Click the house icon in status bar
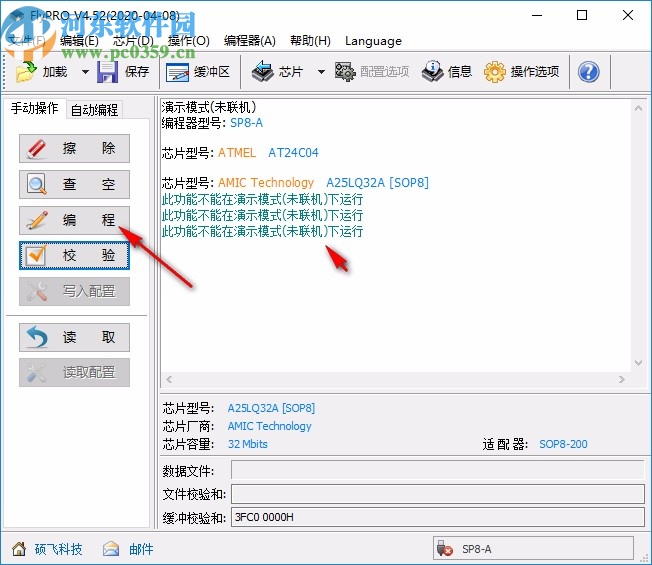The height and width of the screenshot is (565, 652). [19, 549]
